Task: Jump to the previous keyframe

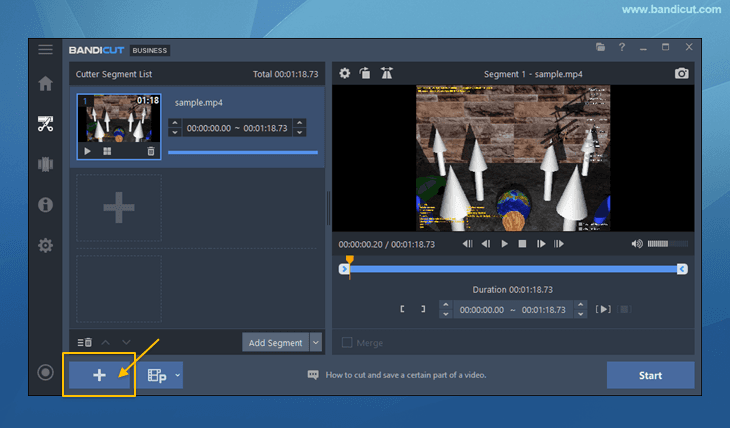Action: [x=467, y=244]
